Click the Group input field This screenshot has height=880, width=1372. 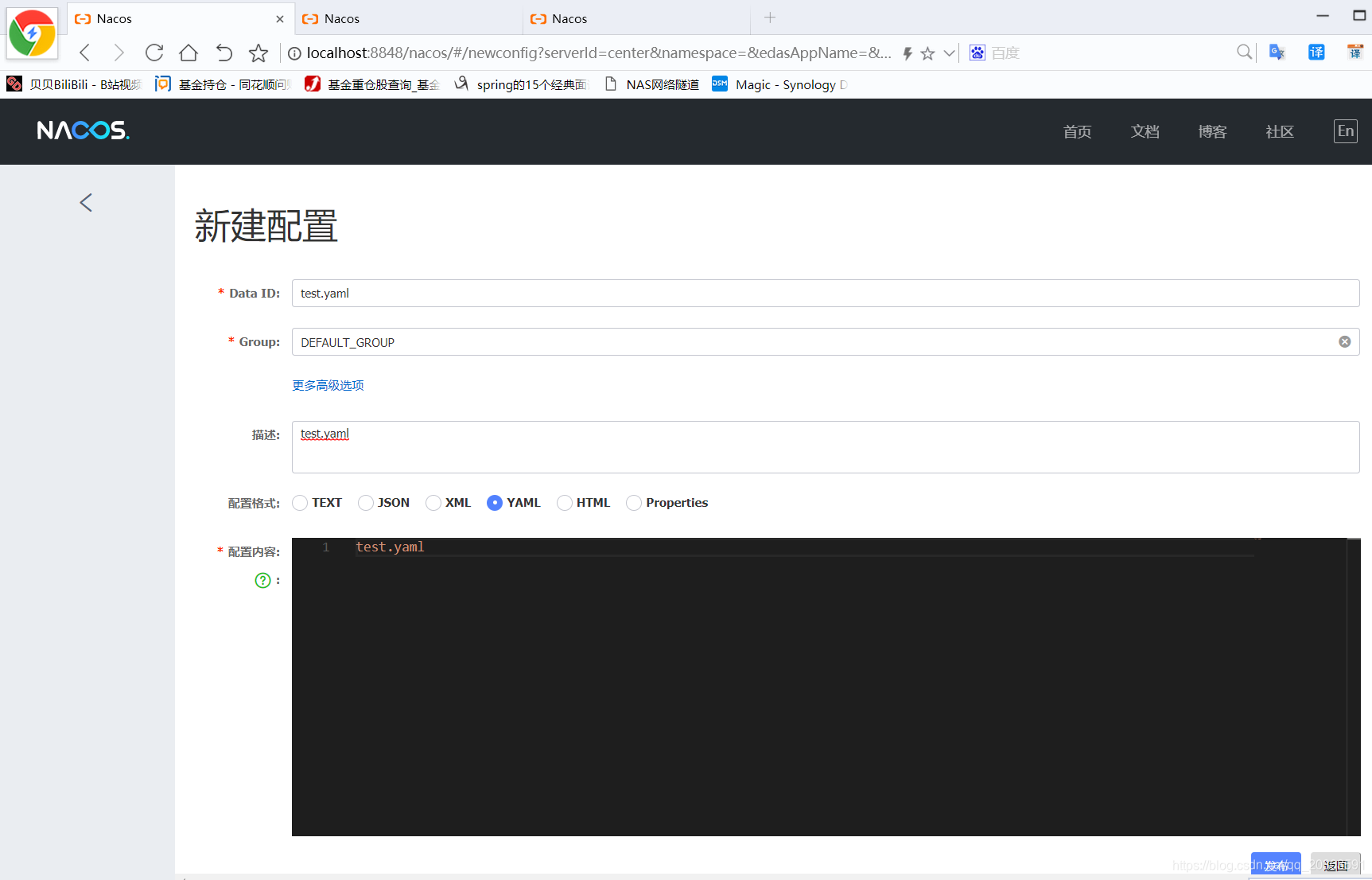click(826, 342)
